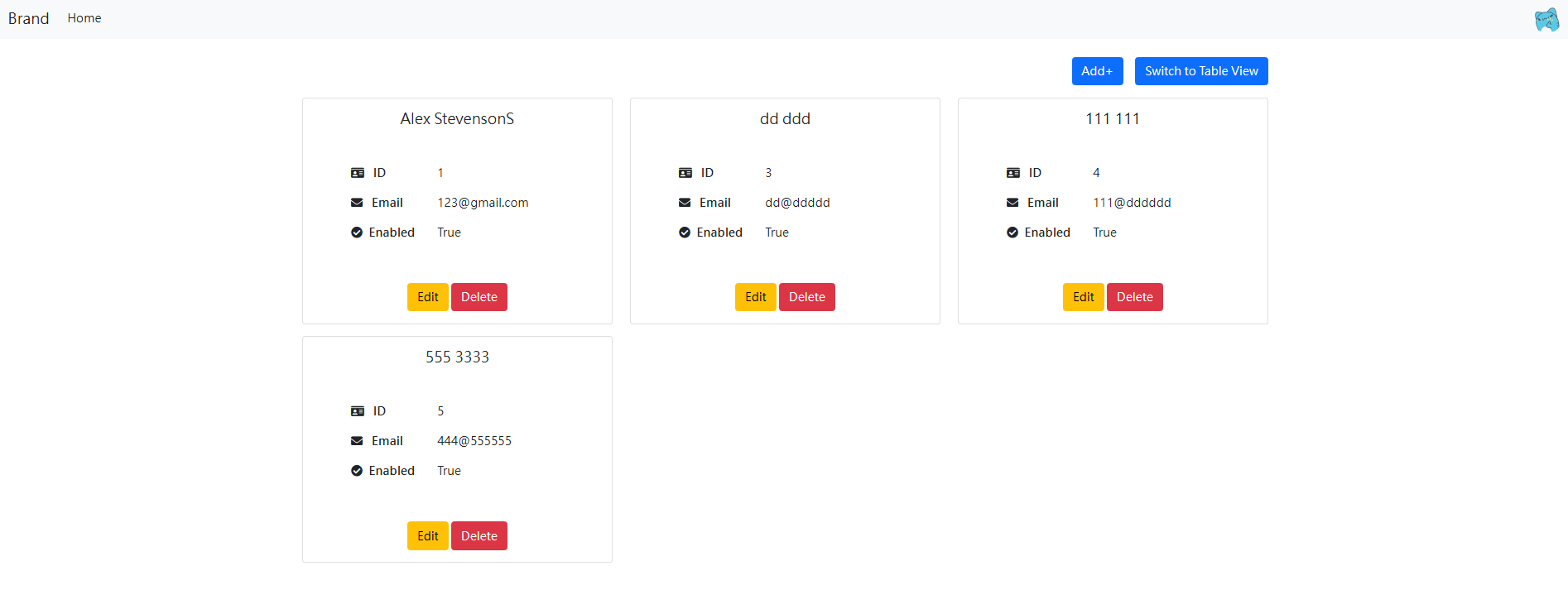Click the Enabled label in 111 111 card
This screenshot has height=590, width=1568.
click(x=1047, y=233)
